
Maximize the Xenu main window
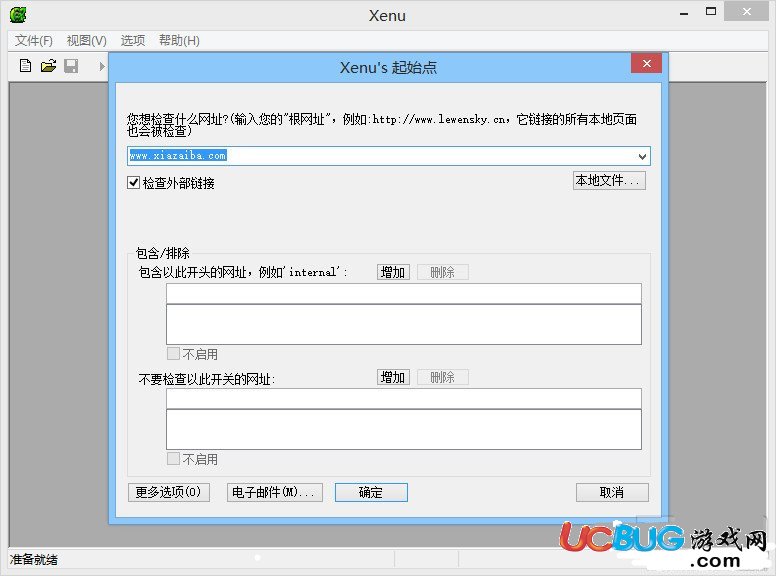[711, 12]
